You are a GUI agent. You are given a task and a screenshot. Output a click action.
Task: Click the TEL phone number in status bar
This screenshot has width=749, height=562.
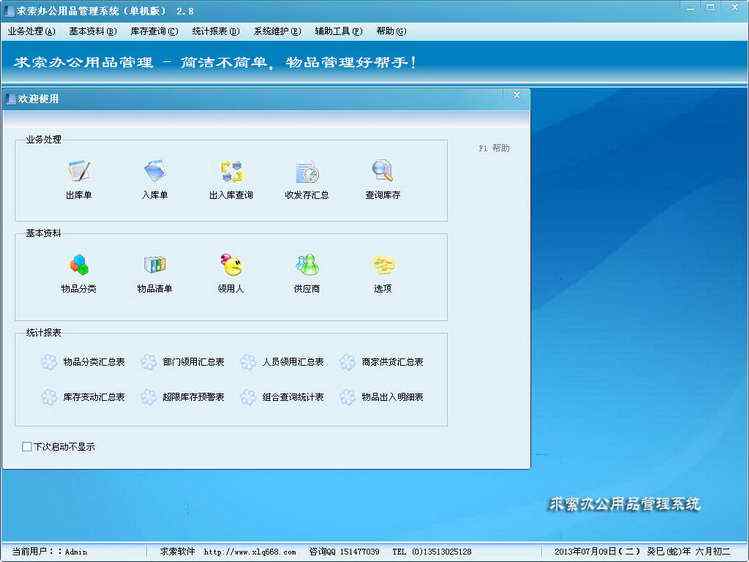tap(432, 552)
